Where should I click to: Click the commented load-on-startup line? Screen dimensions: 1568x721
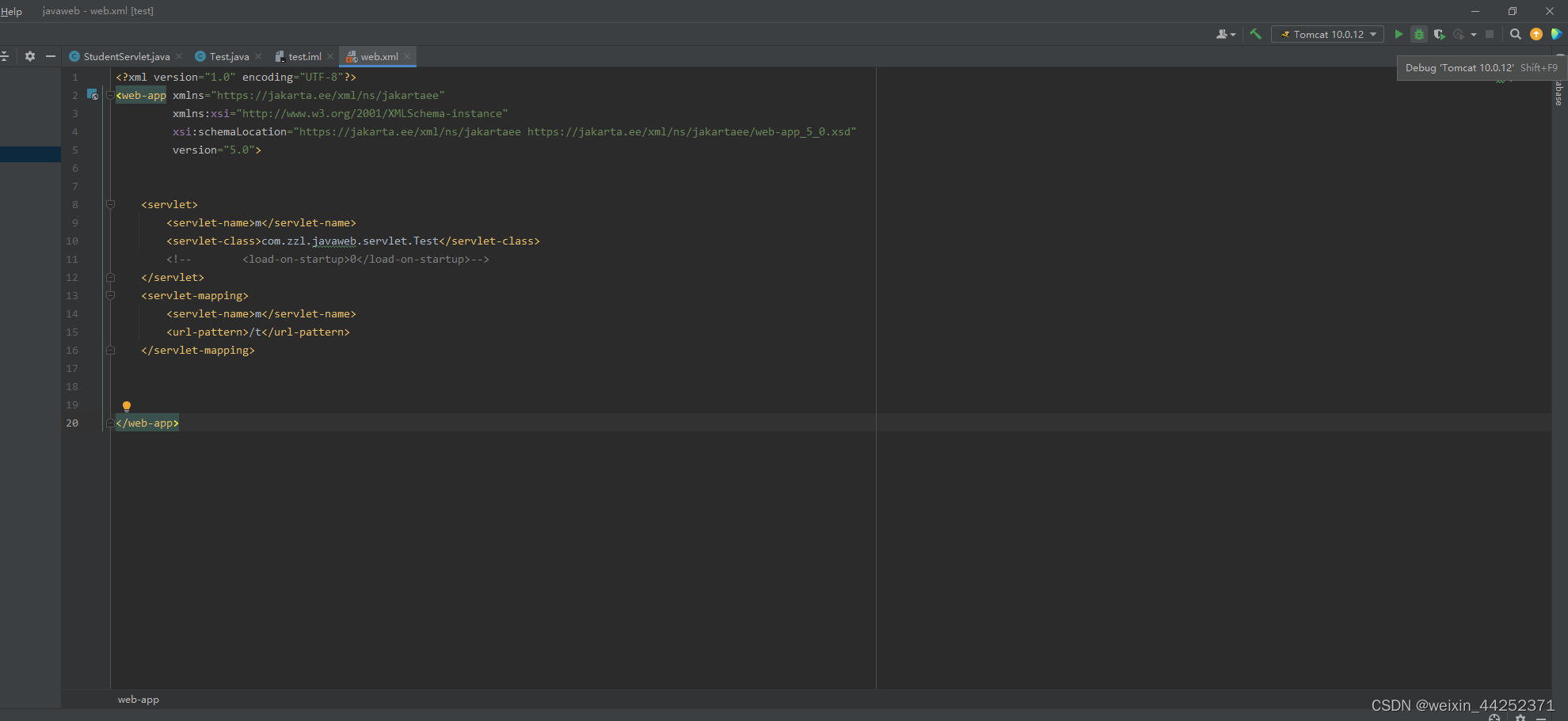pos(328,259)
